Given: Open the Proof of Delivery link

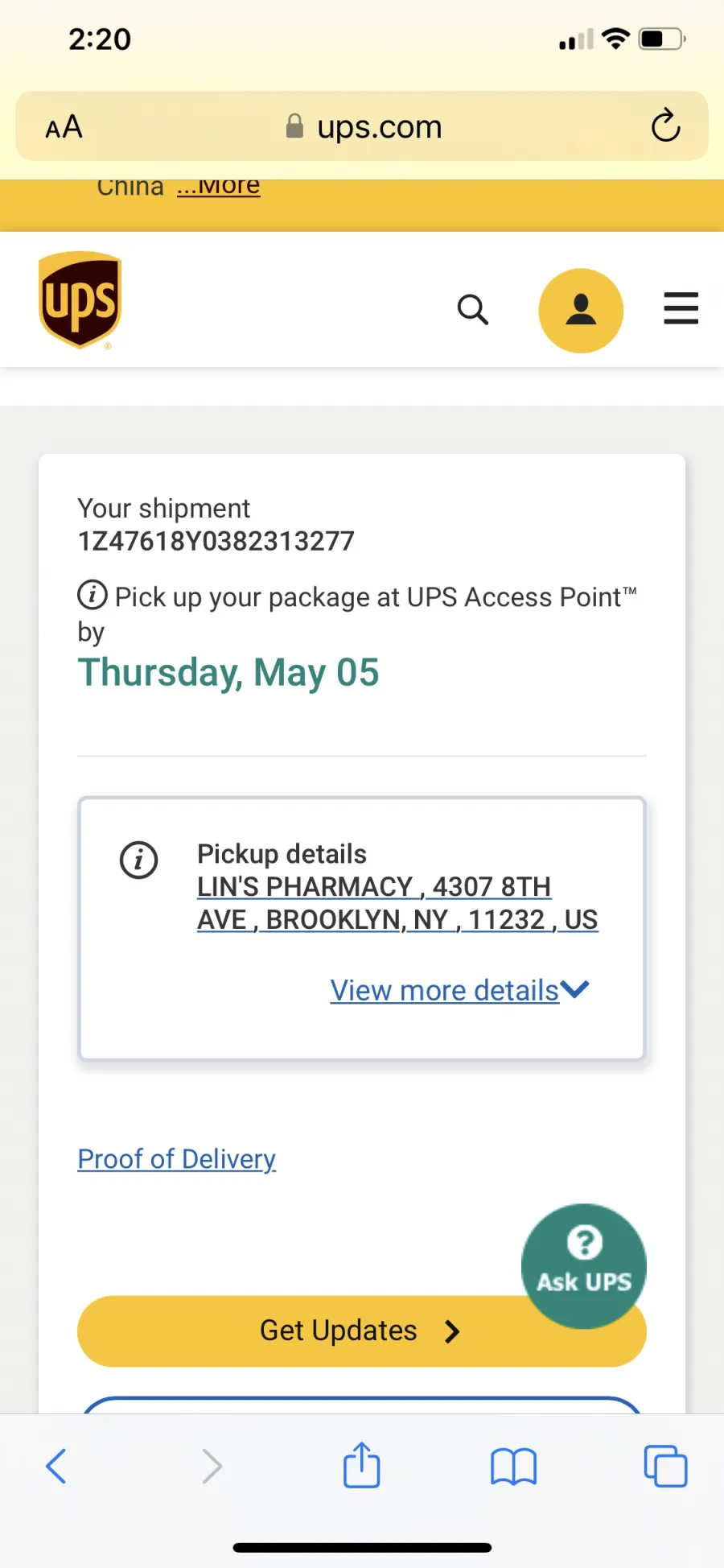Looking at the screenshot, I should point(177,1158).
